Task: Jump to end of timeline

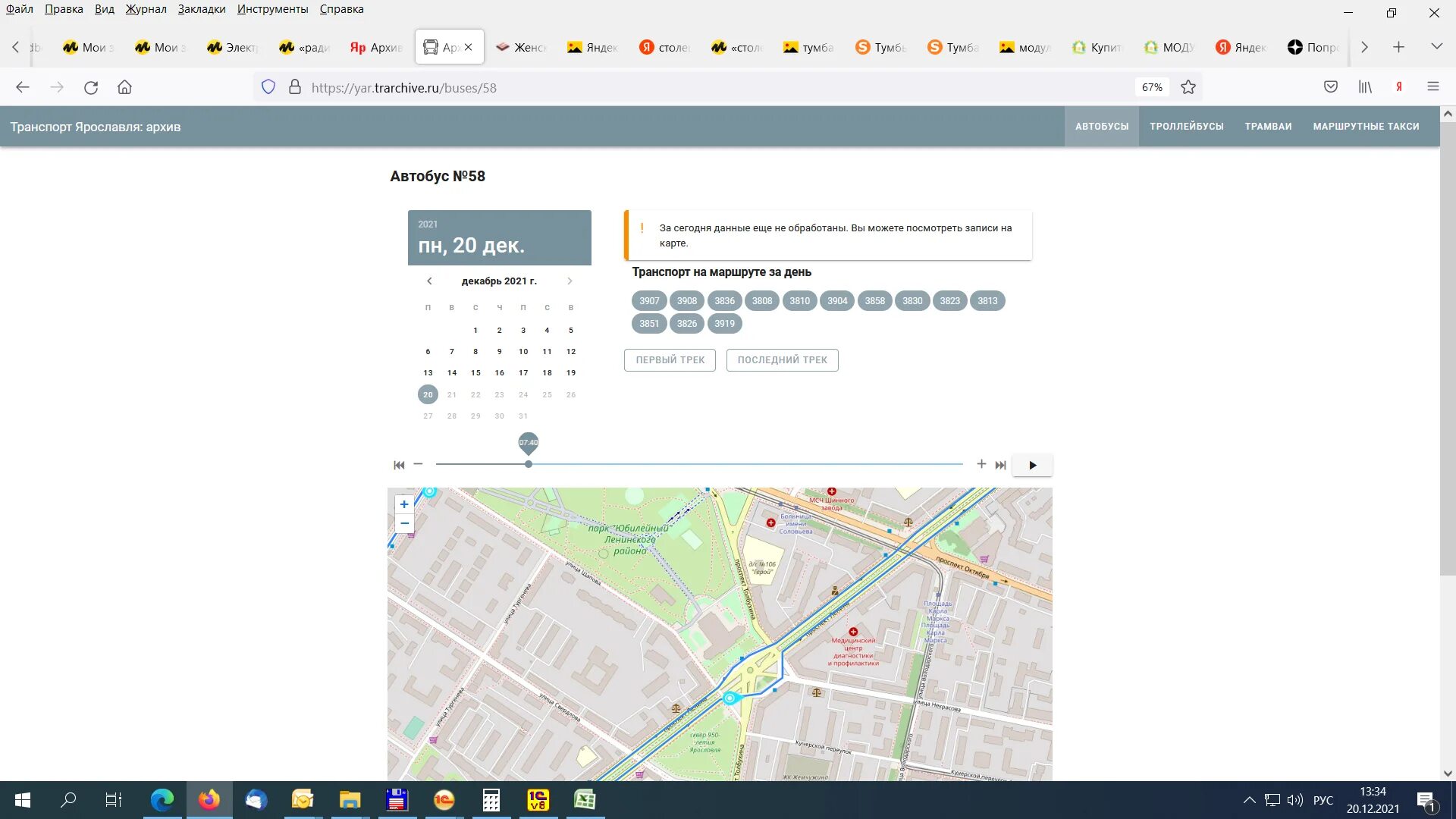Action: pyautogui.click(x=1000, y=465)
